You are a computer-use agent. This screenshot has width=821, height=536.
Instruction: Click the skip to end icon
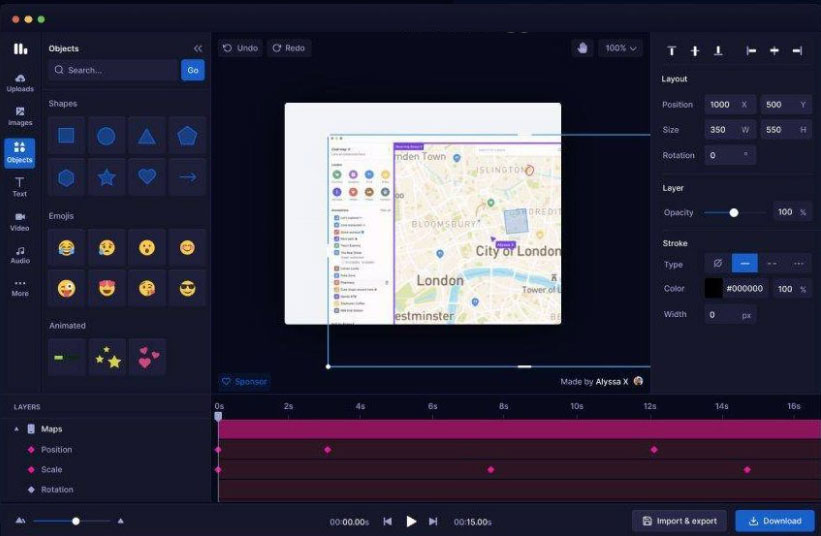pyautogui.click(x=433, y=521)
